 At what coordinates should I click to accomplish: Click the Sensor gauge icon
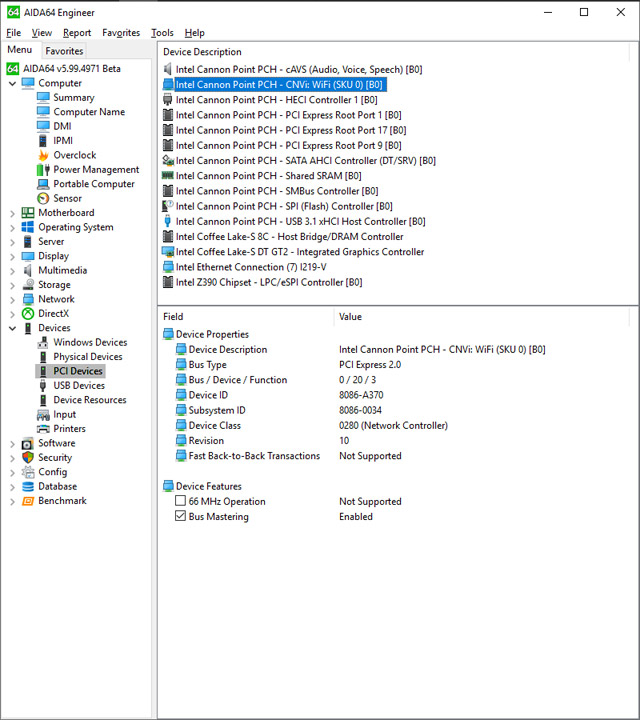point(43,198)
